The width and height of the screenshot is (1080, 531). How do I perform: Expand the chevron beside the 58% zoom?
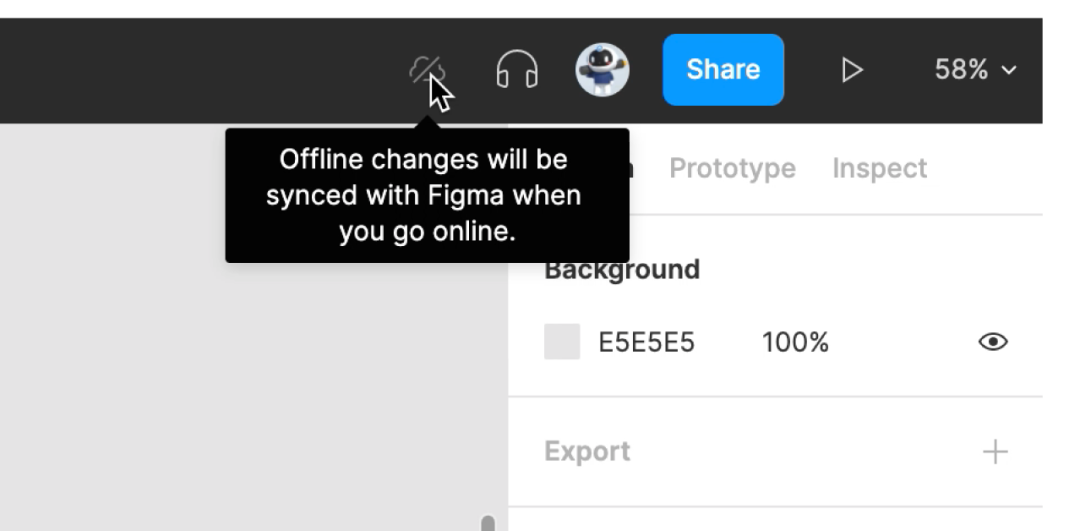click(x=1008, y=70)
